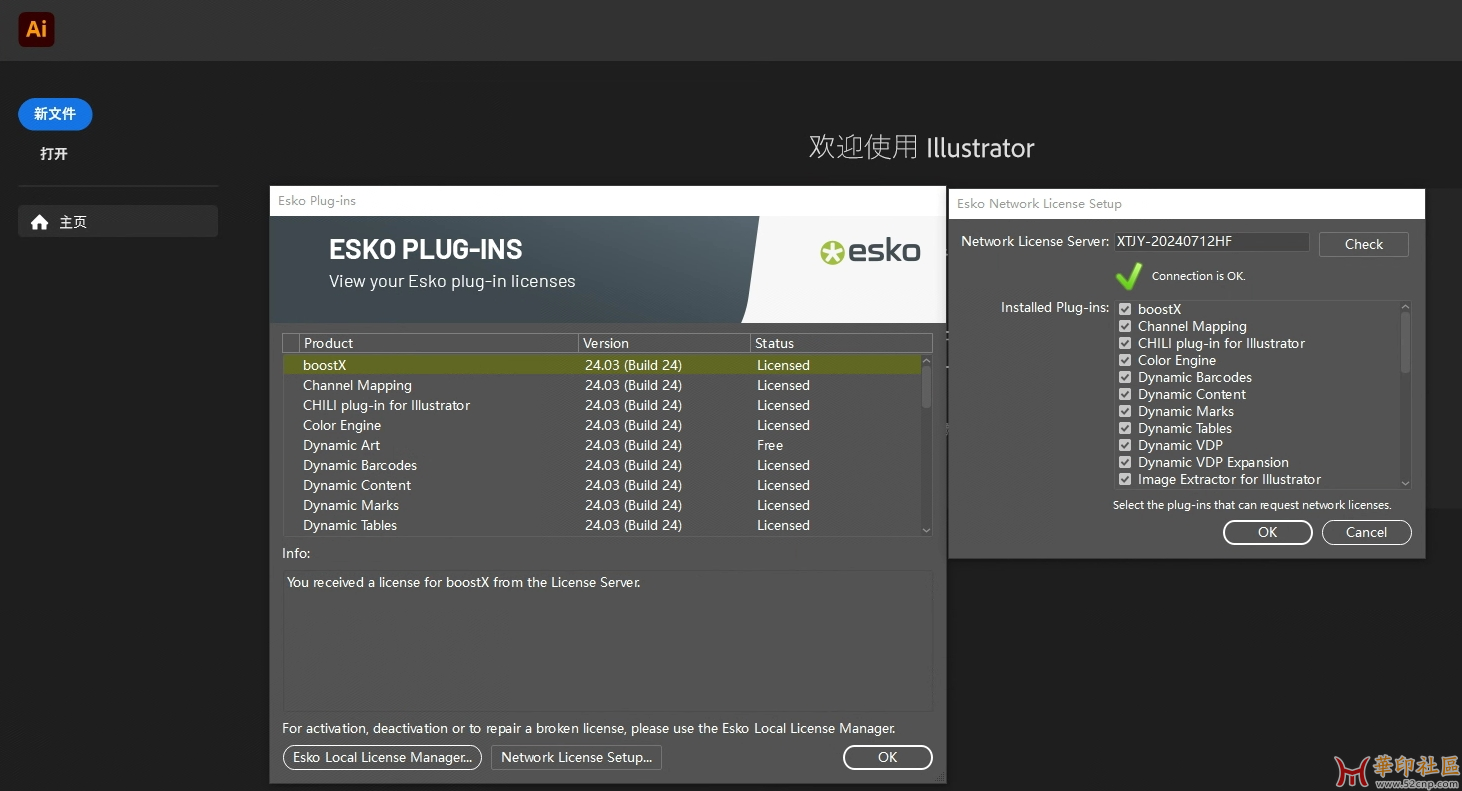Image resolution: width=1462 pixels, height=791 pixels.
Task: Click the Check button for license server
Action: [1364, 244]
